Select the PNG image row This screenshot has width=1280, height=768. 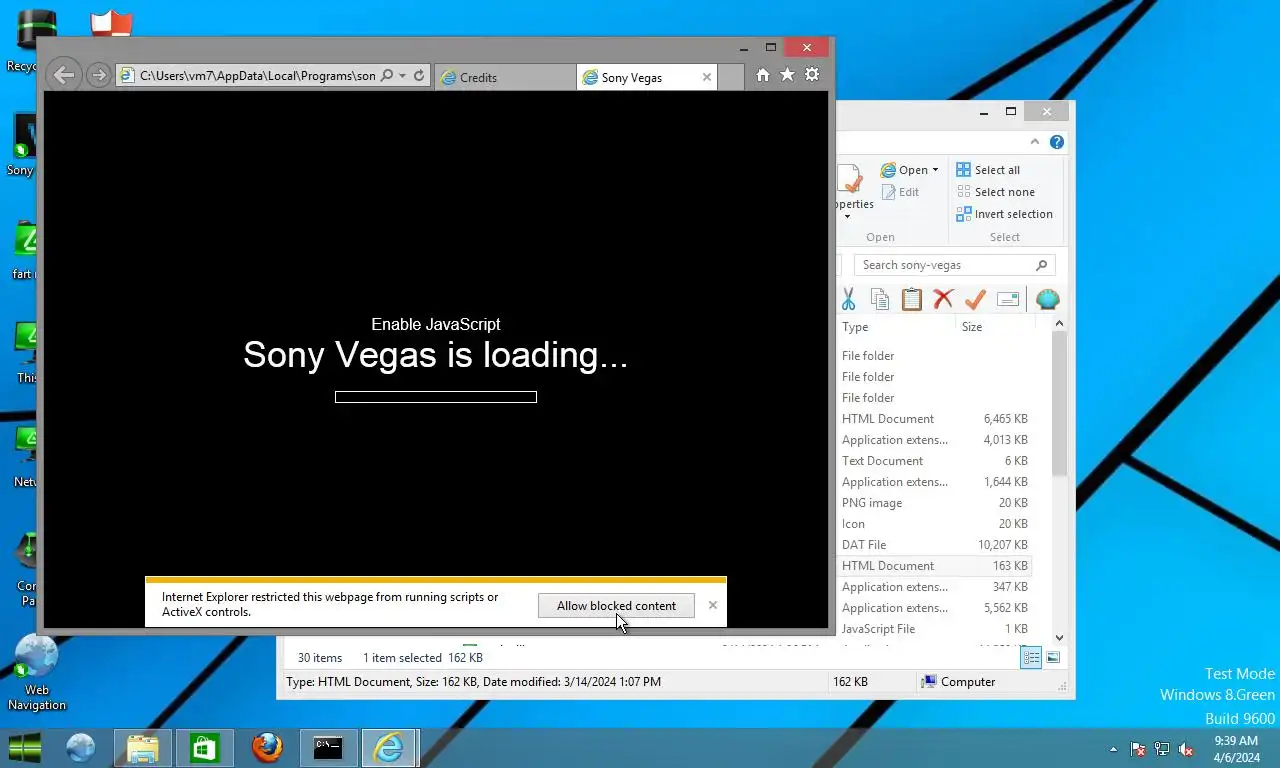(935, 503)
